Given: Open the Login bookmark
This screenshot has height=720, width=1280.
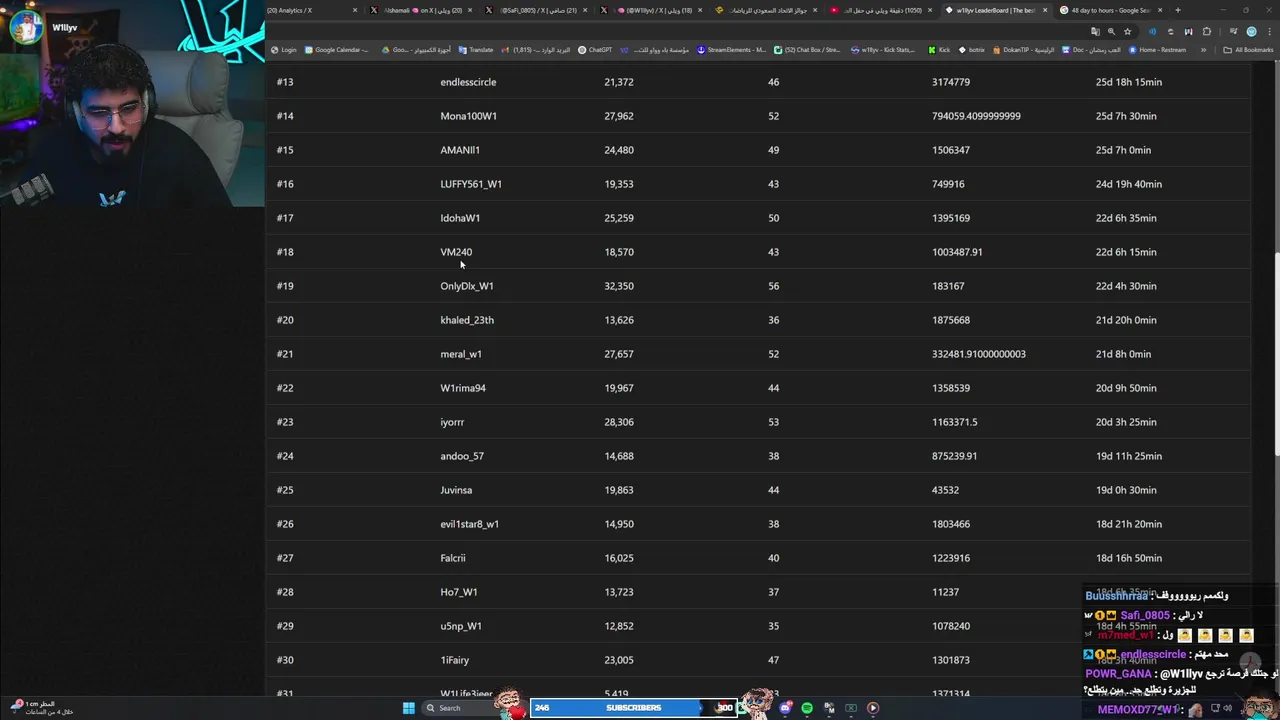Looking at the screenshot, I should 284,50.
